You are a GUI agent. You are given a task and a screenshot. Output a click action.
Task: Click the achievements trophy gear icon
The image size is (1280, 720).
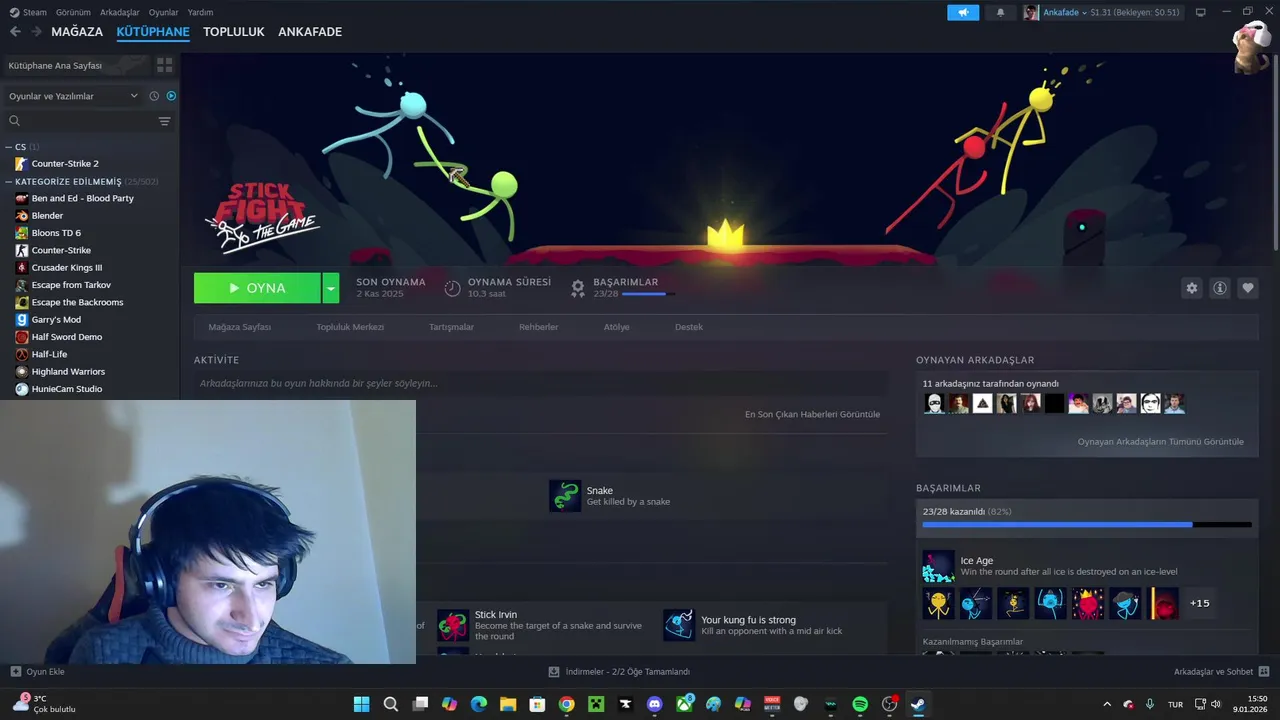(578, 288)
